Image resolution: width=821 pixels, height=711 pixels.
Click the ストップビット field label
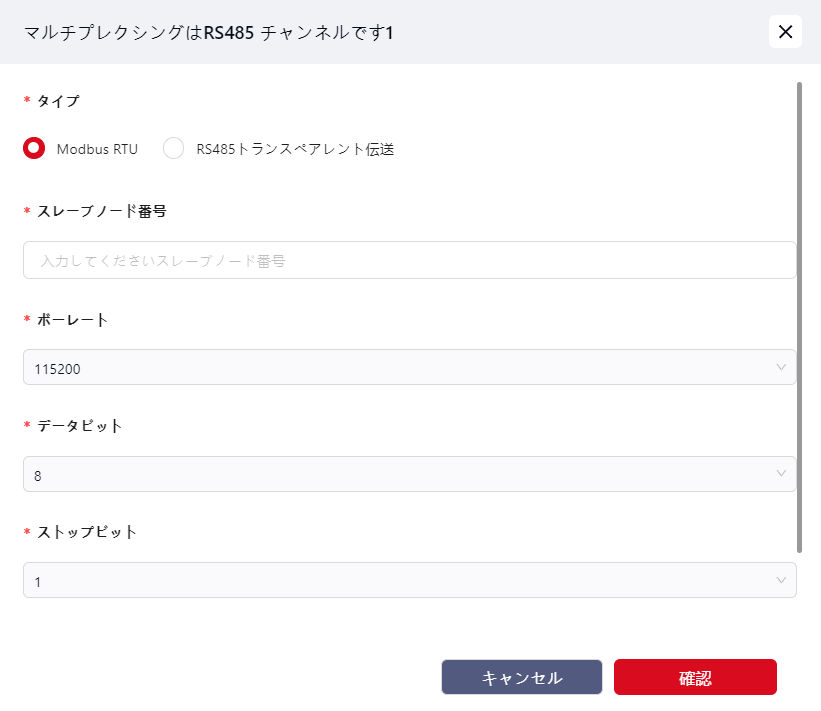pyautogui.click(x=87, y=532)
